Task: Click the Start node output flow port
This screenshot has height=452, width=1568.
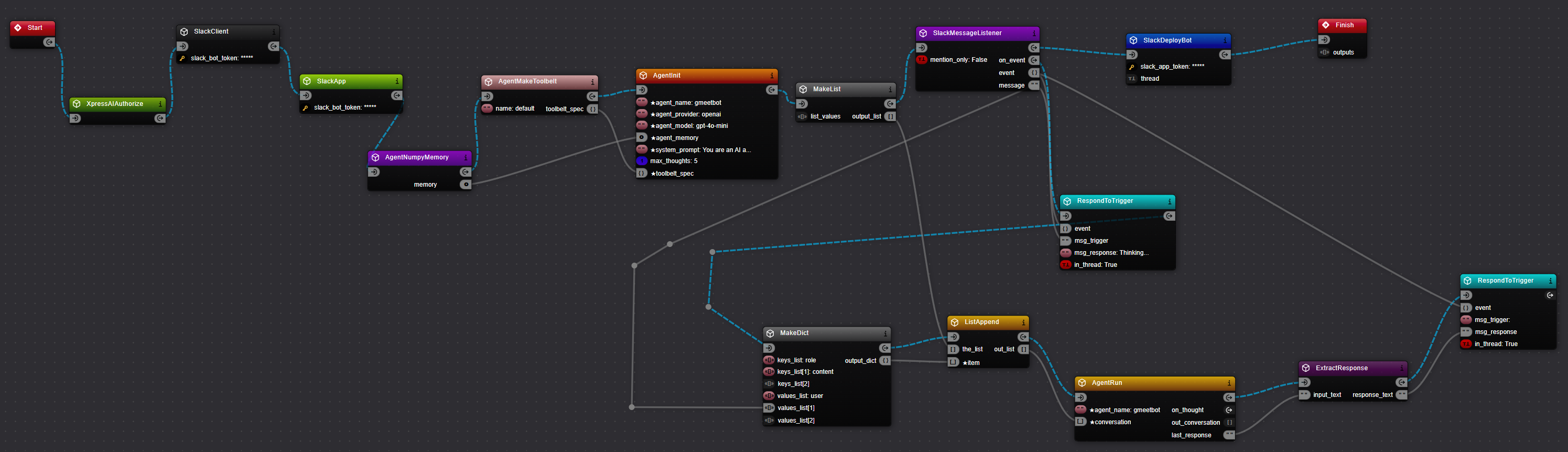Action: pyautogui.click(x=49, y=42)
